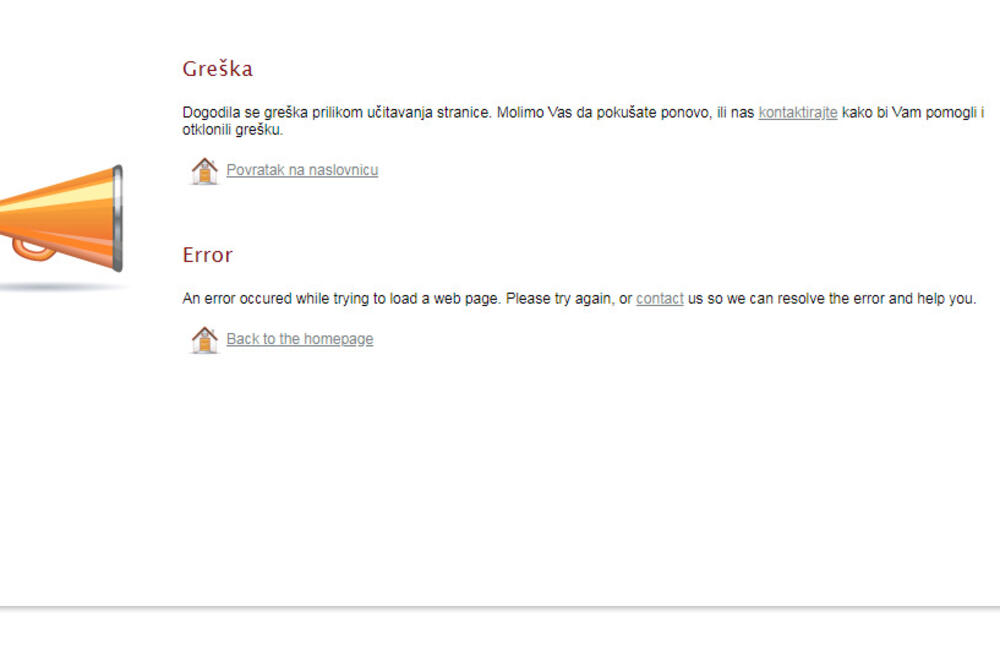Click the phrase 'Please try again'
Screen dimensions: 1000x666
click(560, 299)
